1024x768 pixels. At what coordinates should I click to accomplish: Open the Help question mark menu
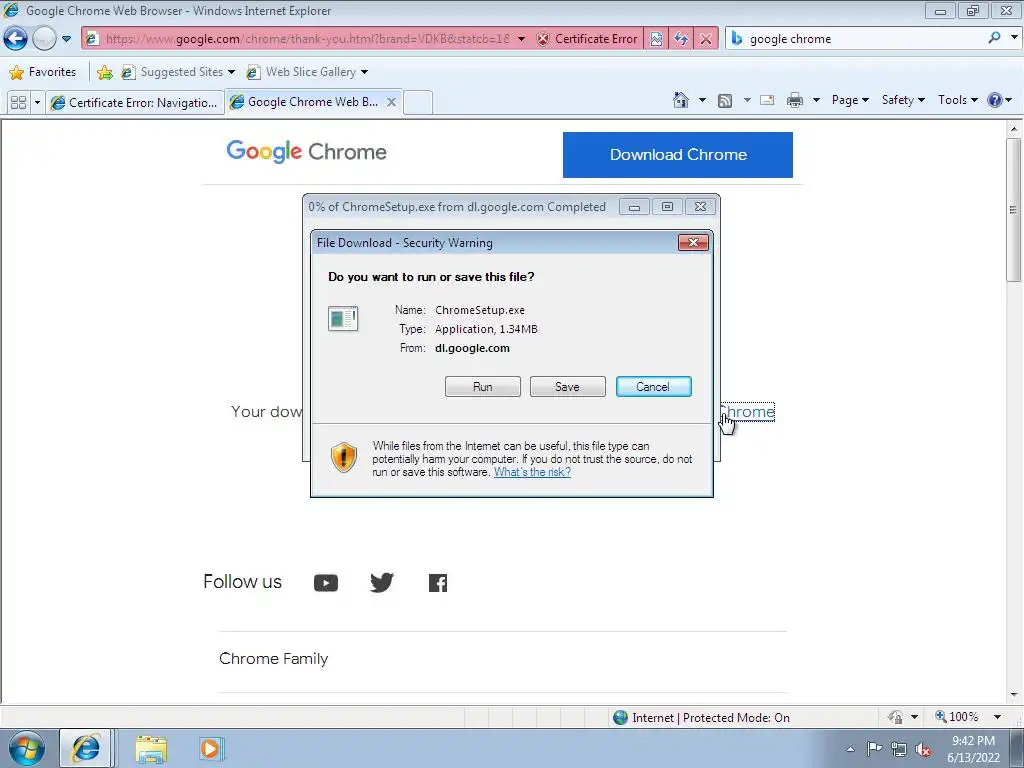pos(999,100)
